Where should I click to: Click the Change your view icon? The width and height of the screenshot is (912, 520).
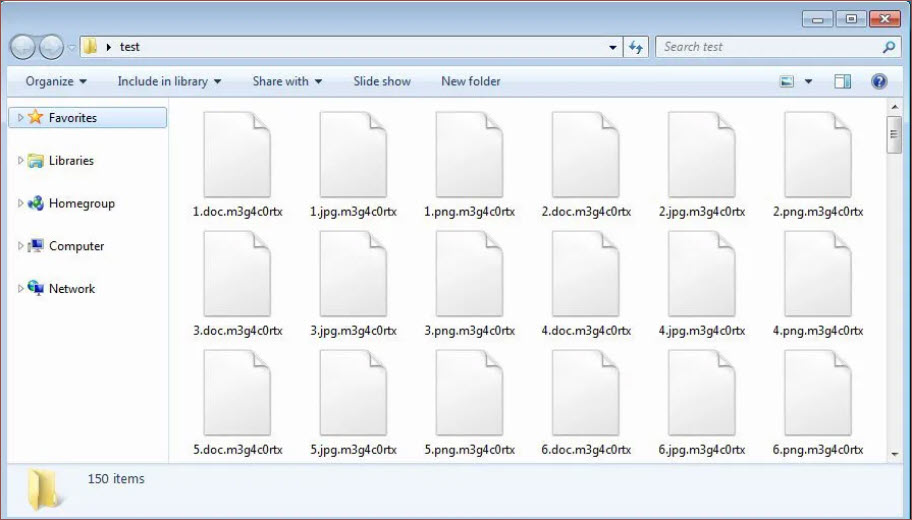[x=787, y=82]
